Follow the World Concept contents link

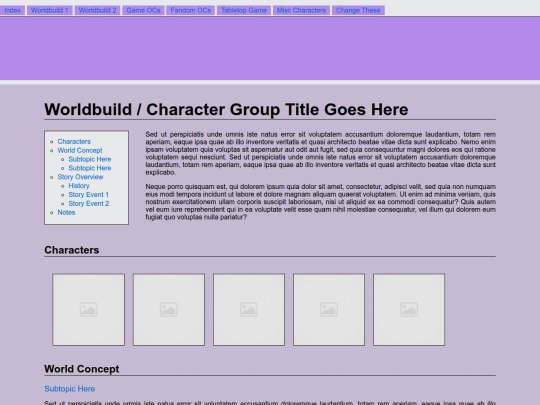tap(80, 150)
